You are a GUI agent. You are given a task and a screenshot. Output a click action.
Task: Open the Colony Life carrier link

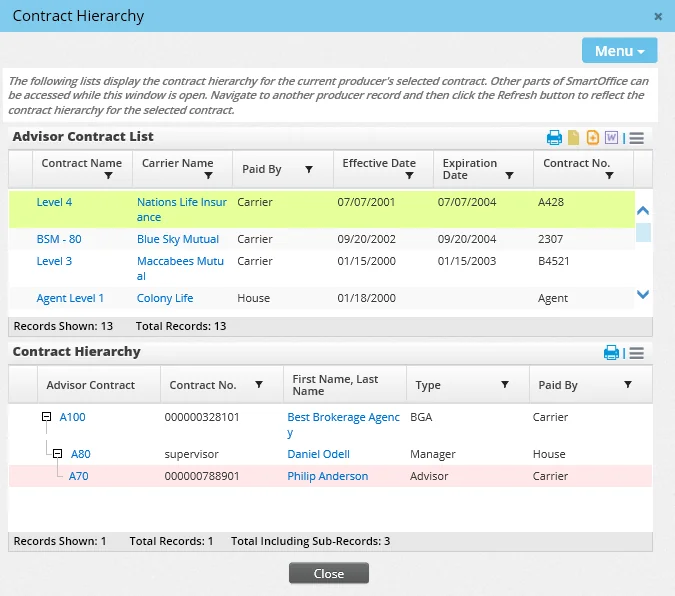point(165,298)
